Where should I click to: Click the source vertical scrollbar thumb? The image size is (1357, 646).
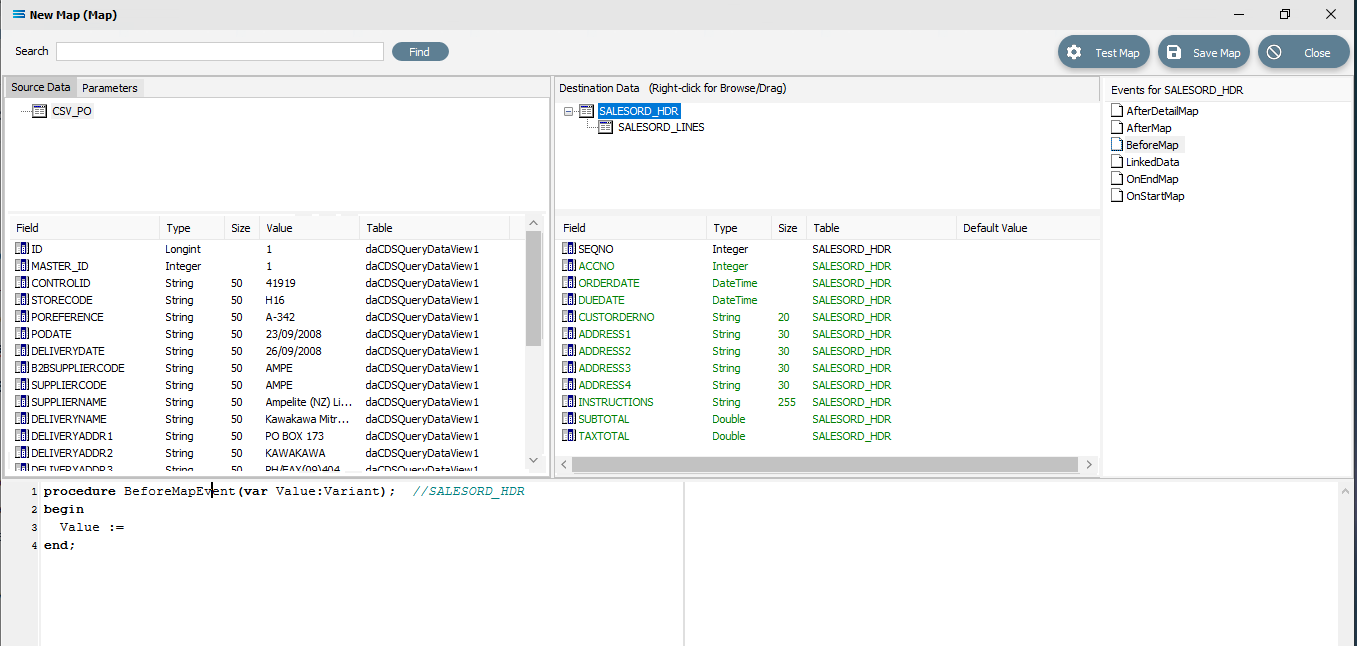point(533,290)
